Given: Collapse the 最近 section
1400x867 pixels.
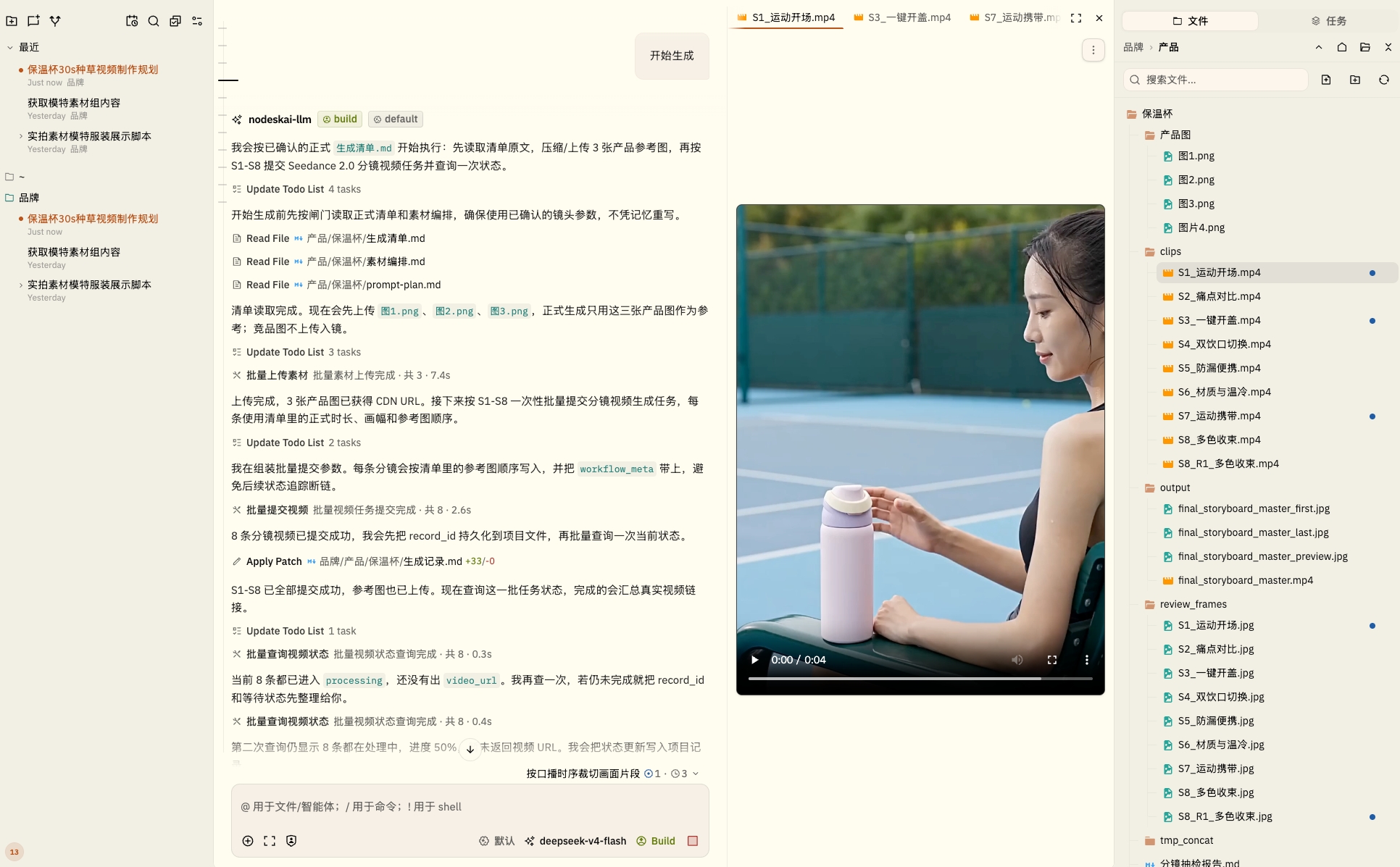Looking at the screenshot, I should [10, 47].
